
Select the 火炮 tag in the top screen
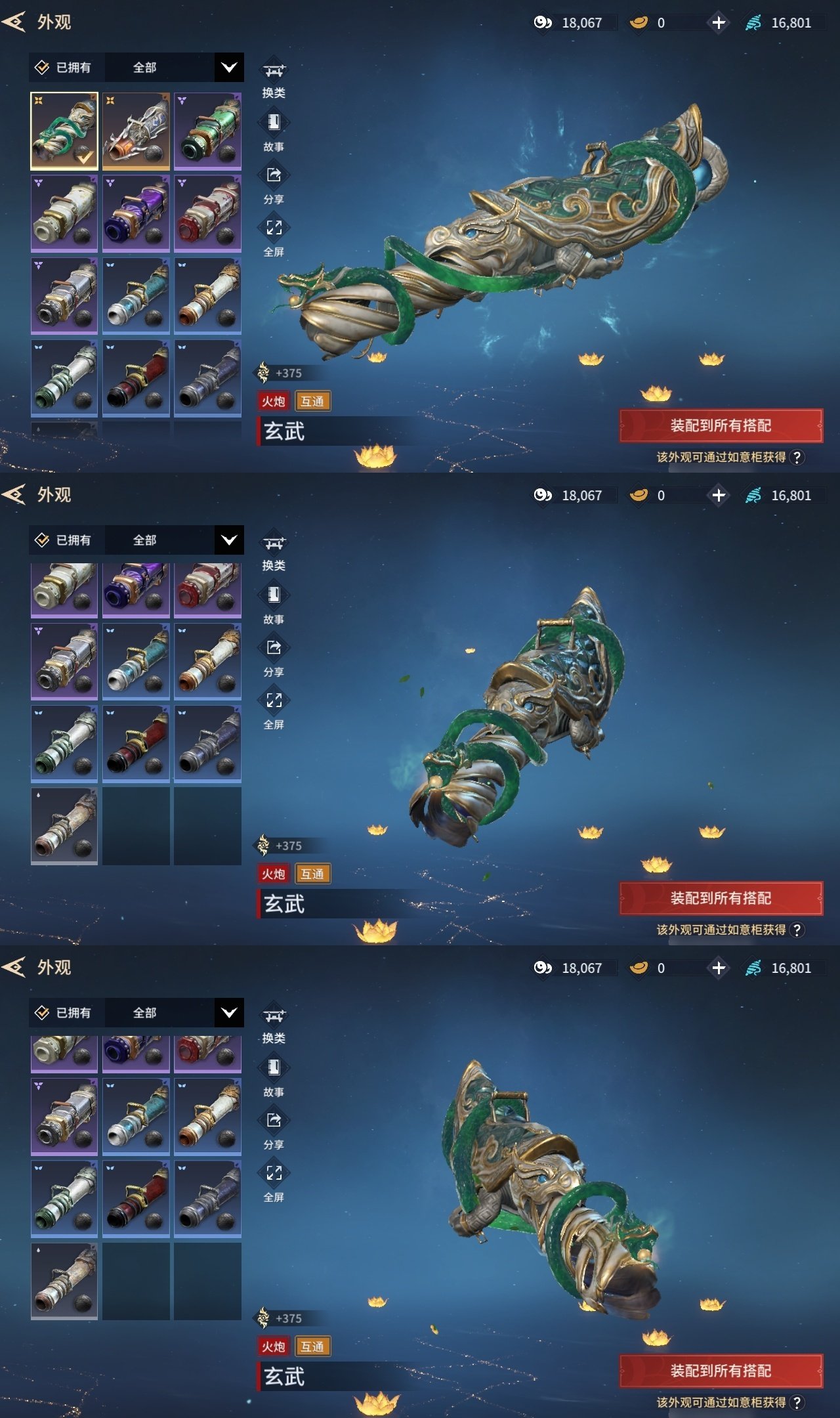[274, 401]
